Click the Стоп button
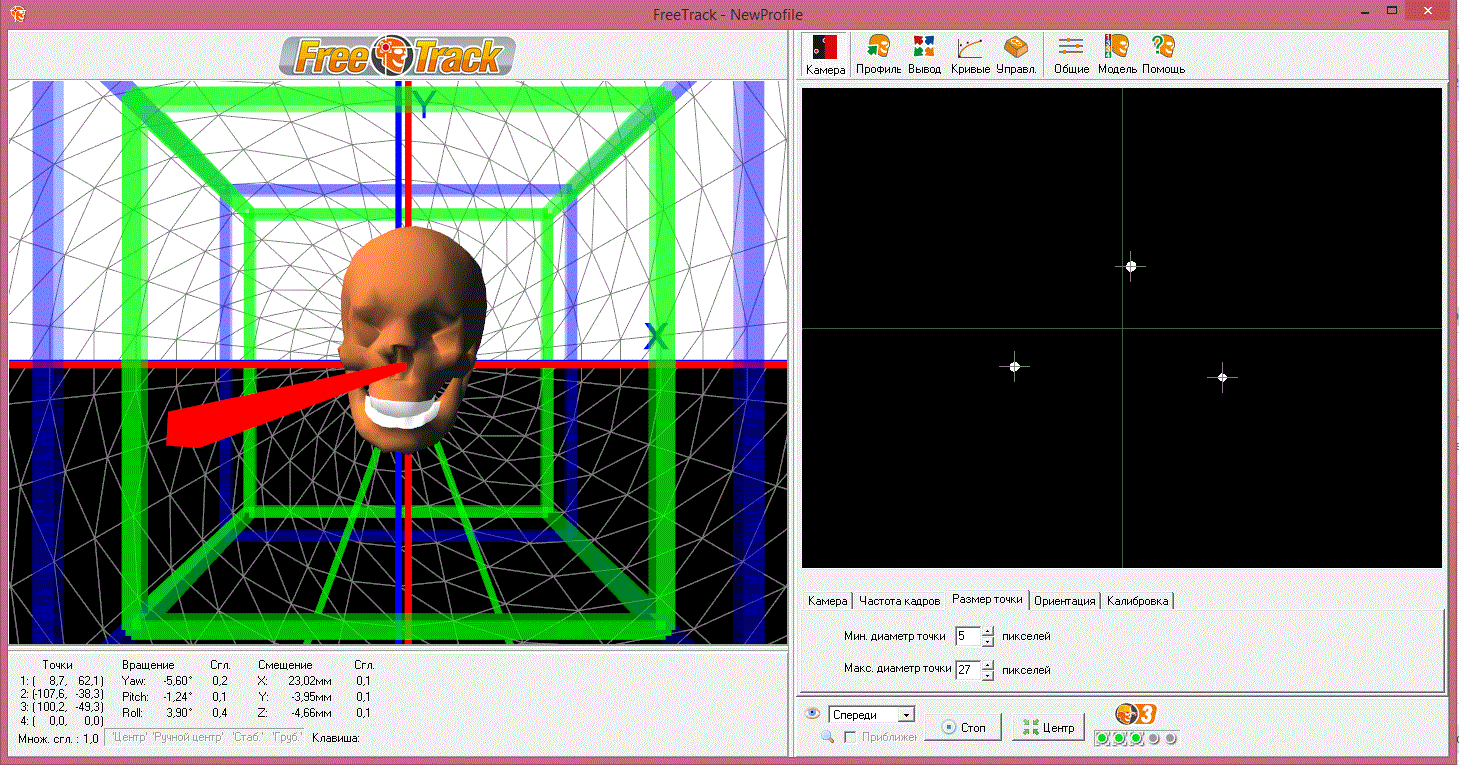Image resolution: width=1459 pixels, height=765 pixels. [x=965, y=727]
